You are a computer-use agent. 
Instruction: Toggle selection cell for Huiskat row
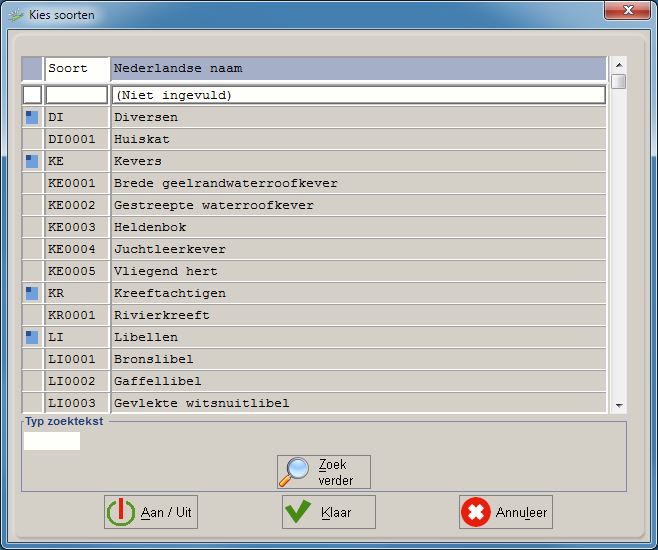point(32,139)
